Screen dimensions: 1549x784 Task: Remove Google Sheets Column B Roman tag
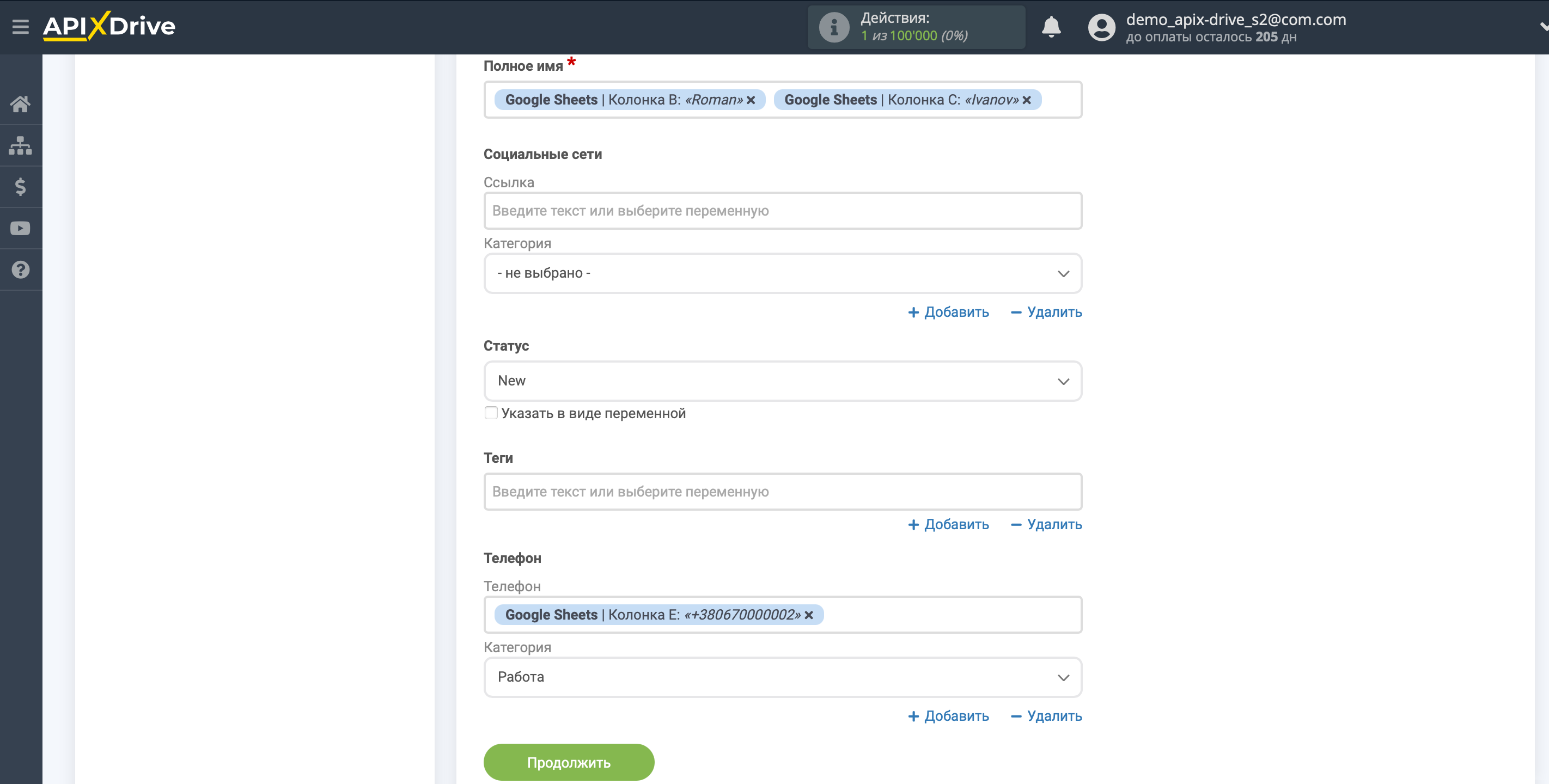[751, 100]
